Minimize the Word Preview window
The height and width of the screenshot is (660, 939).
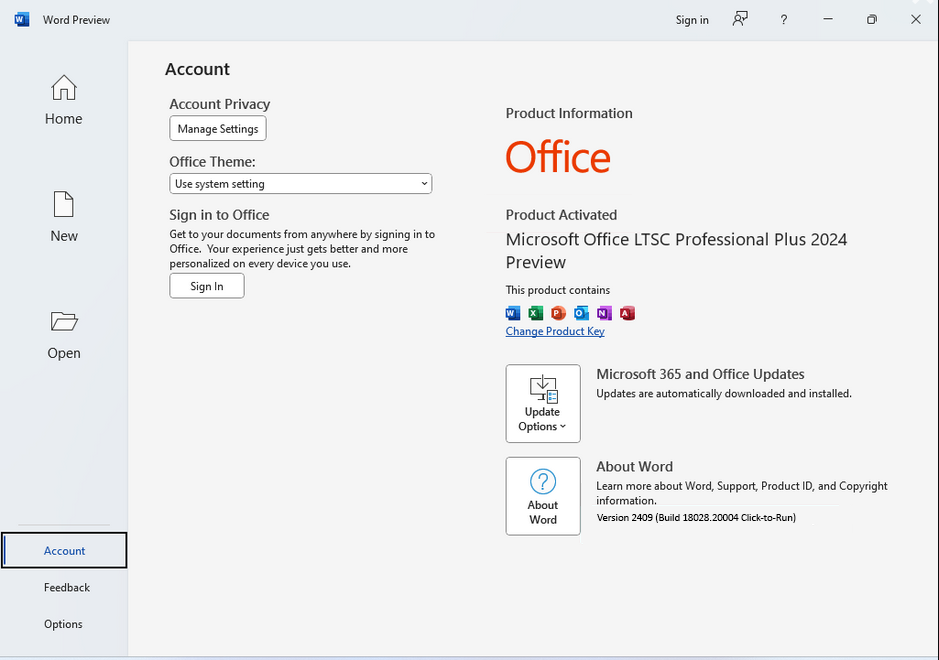pyautogui.click(x=828, y=19)
